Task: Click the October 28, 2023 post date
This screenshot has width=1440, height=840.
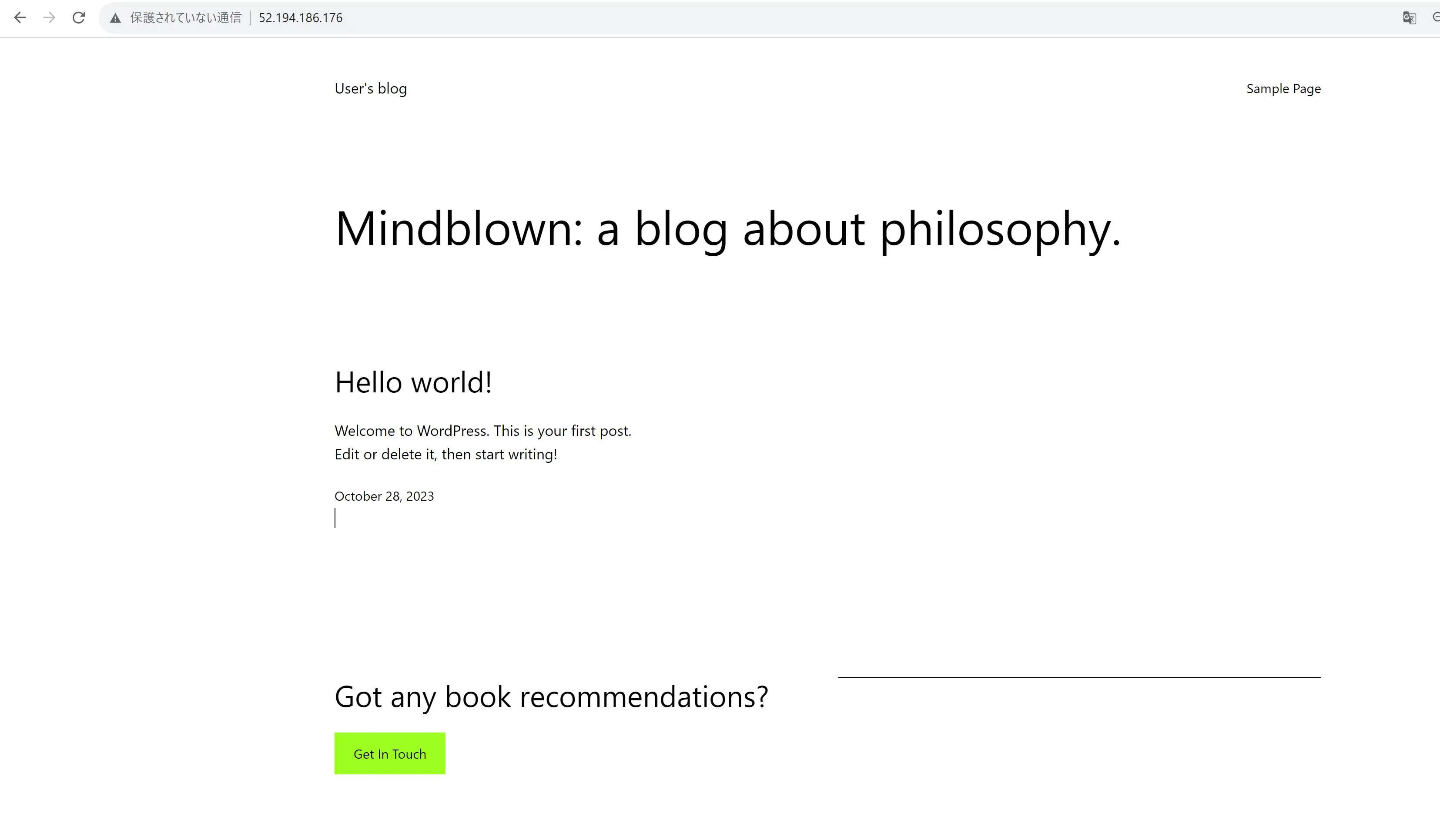Action: tap(384, 496)
